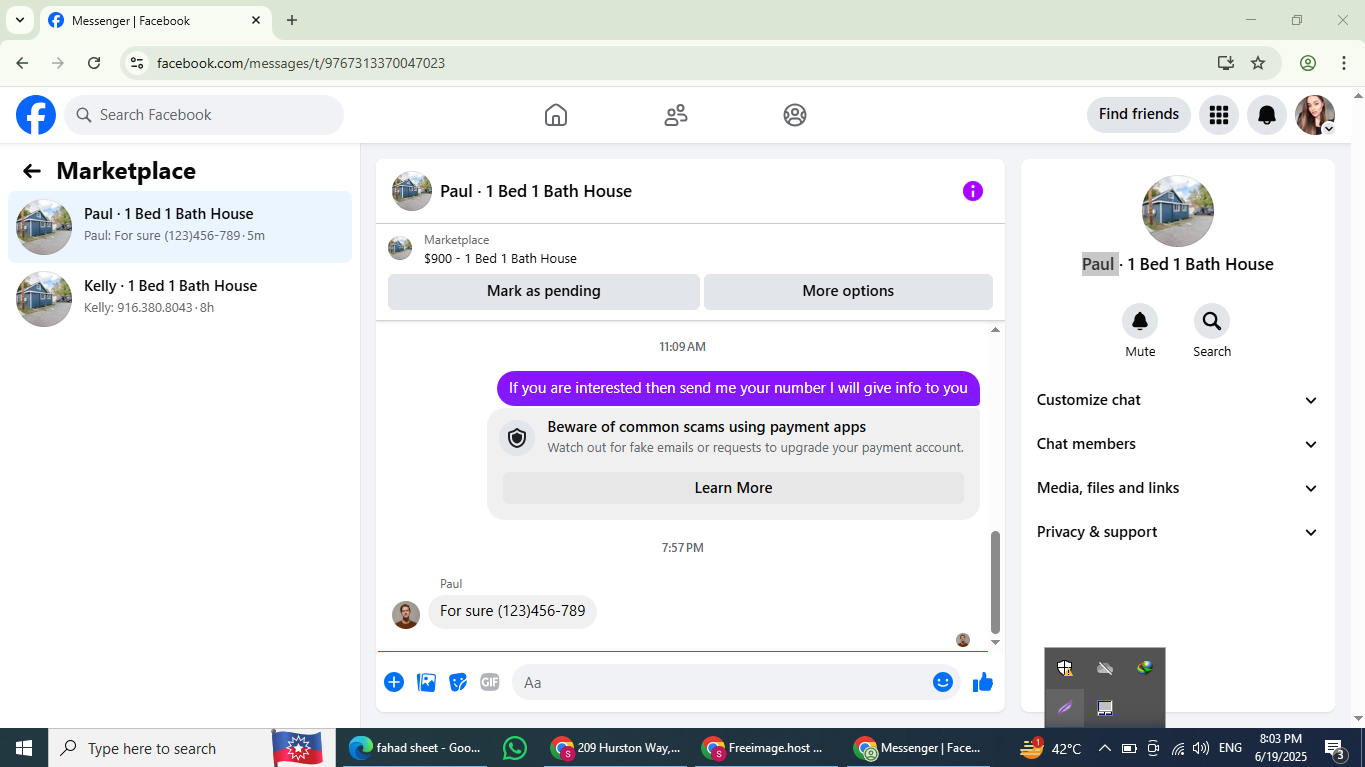The width and height of the screenshot is (1365, 767).
Task: Navigate back in Chrome
Action: tap(22, 63)
